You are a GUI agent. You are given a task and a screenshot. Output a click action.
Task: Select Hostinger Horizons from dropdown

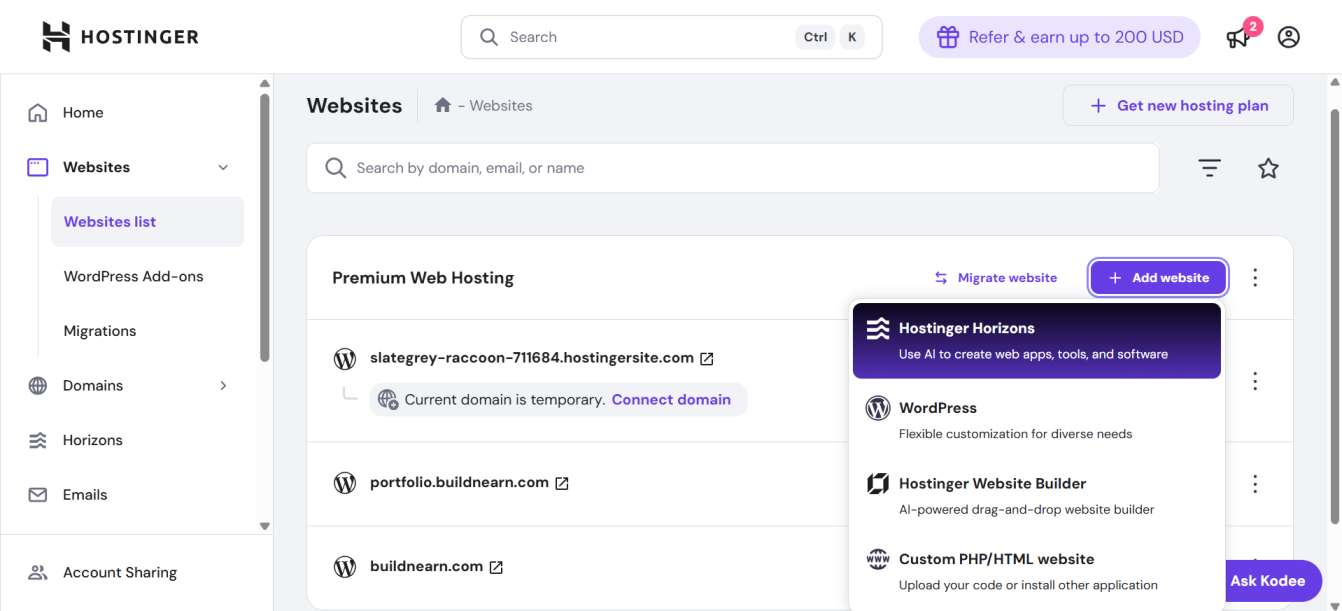coord(1036,340)
